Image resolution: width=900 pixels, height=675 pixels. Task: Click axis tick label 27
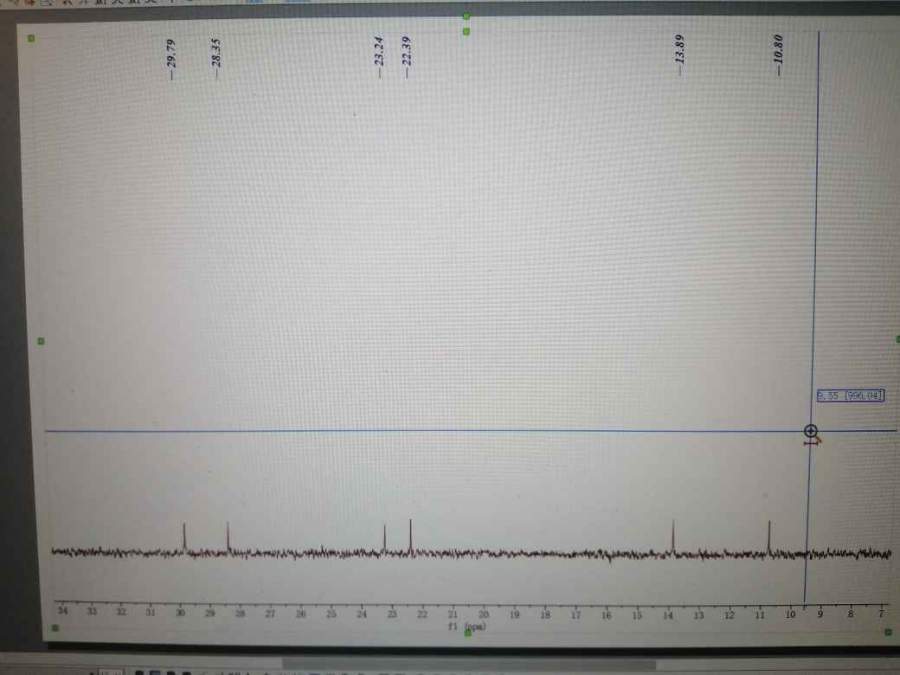tap(270, 613)
